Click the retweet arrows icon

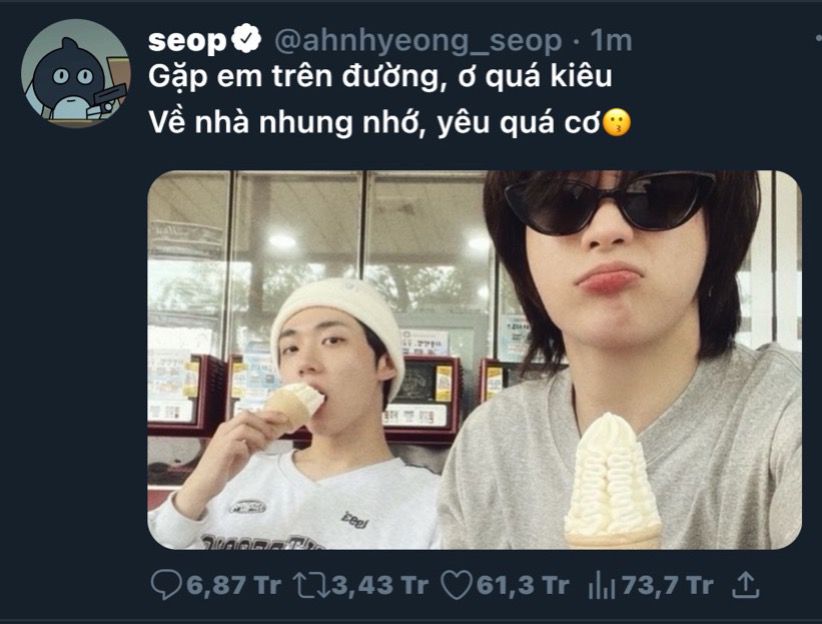pos(310,585)
